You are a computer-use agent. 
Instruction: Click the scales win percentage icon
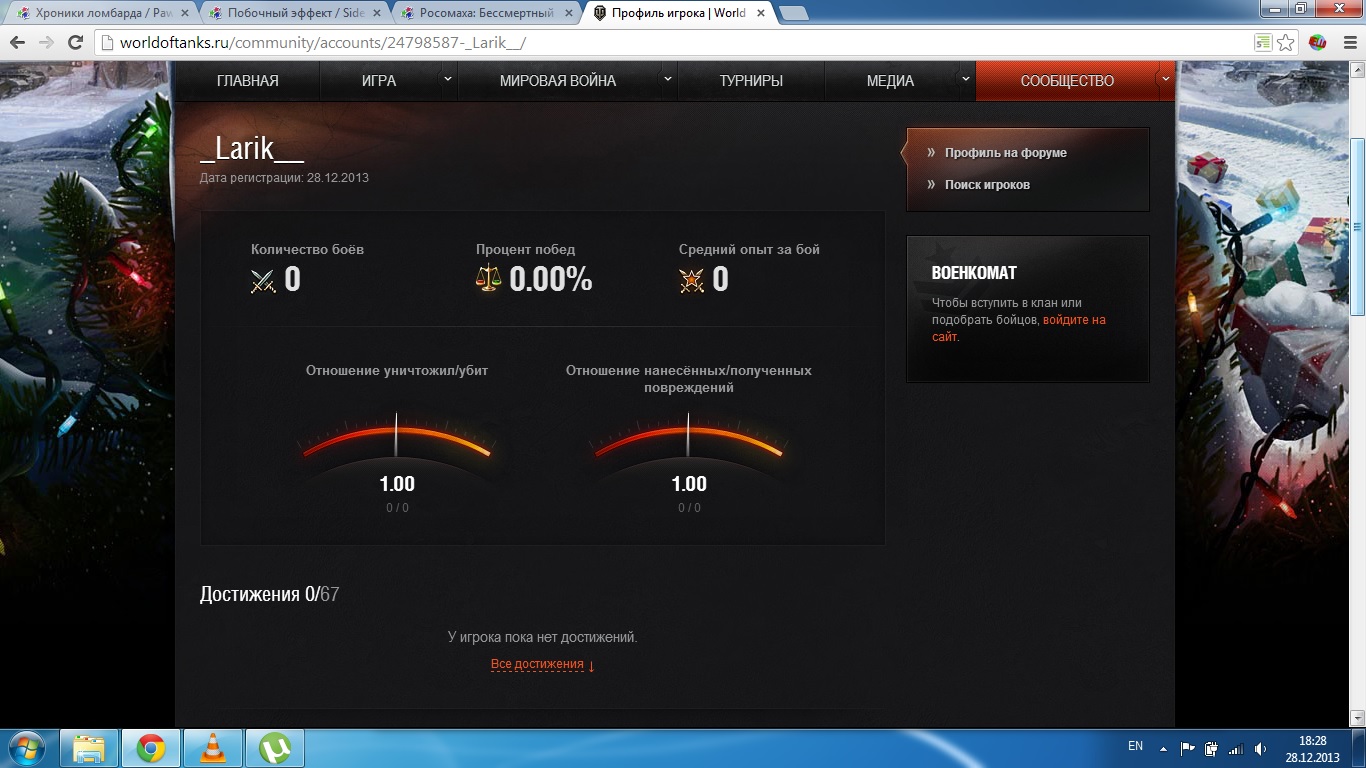[488, 280]
